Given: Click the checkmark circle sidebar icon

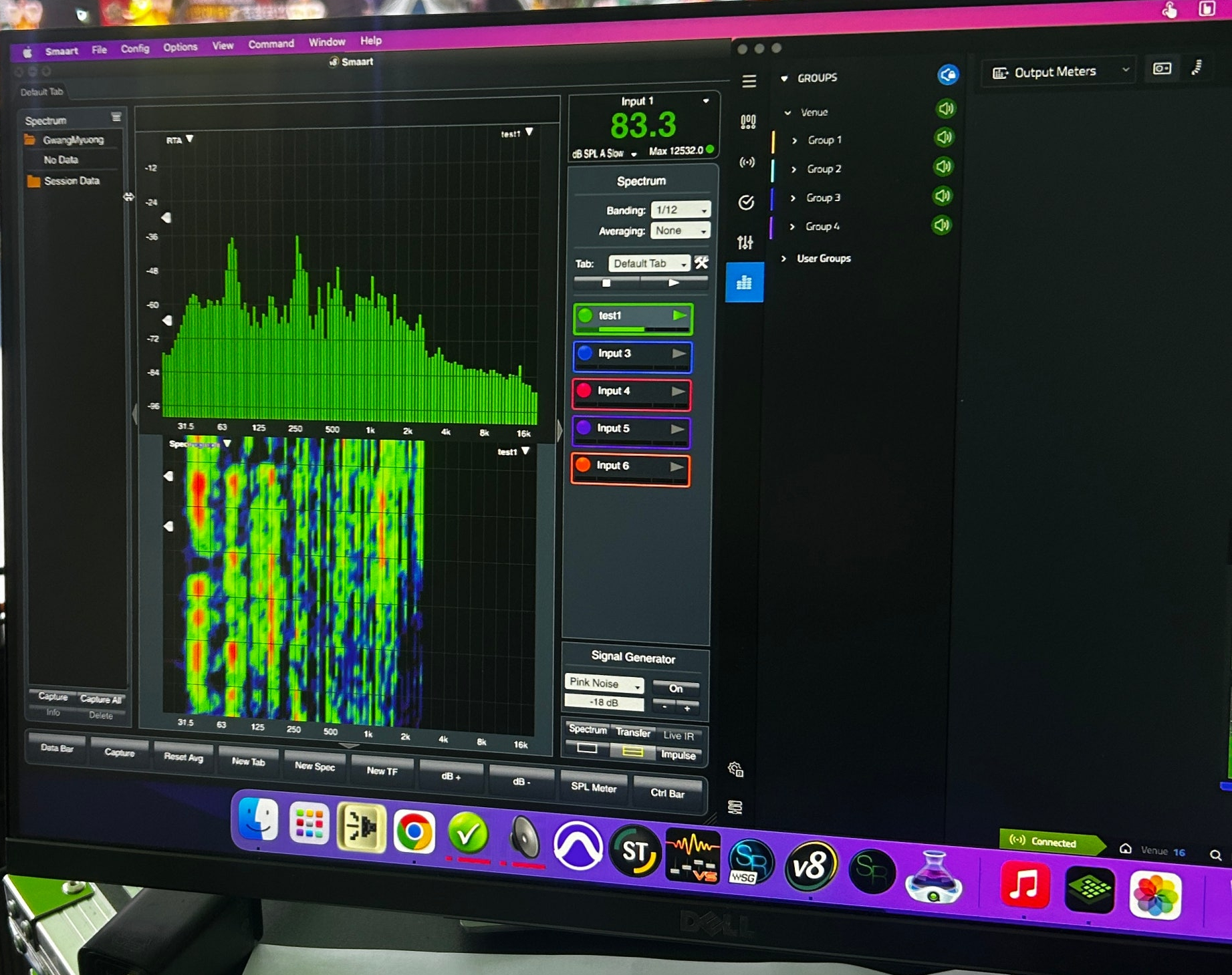Looking at the screenshot, I should (x=746, y=202).
